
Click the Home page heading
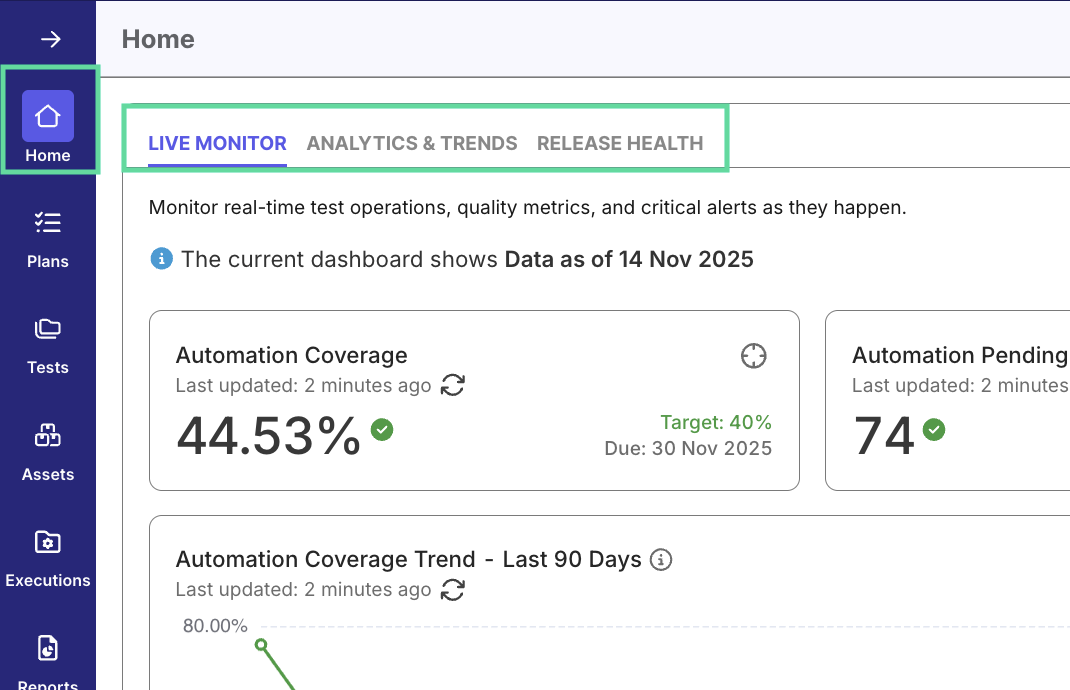[x=156, y=39]
